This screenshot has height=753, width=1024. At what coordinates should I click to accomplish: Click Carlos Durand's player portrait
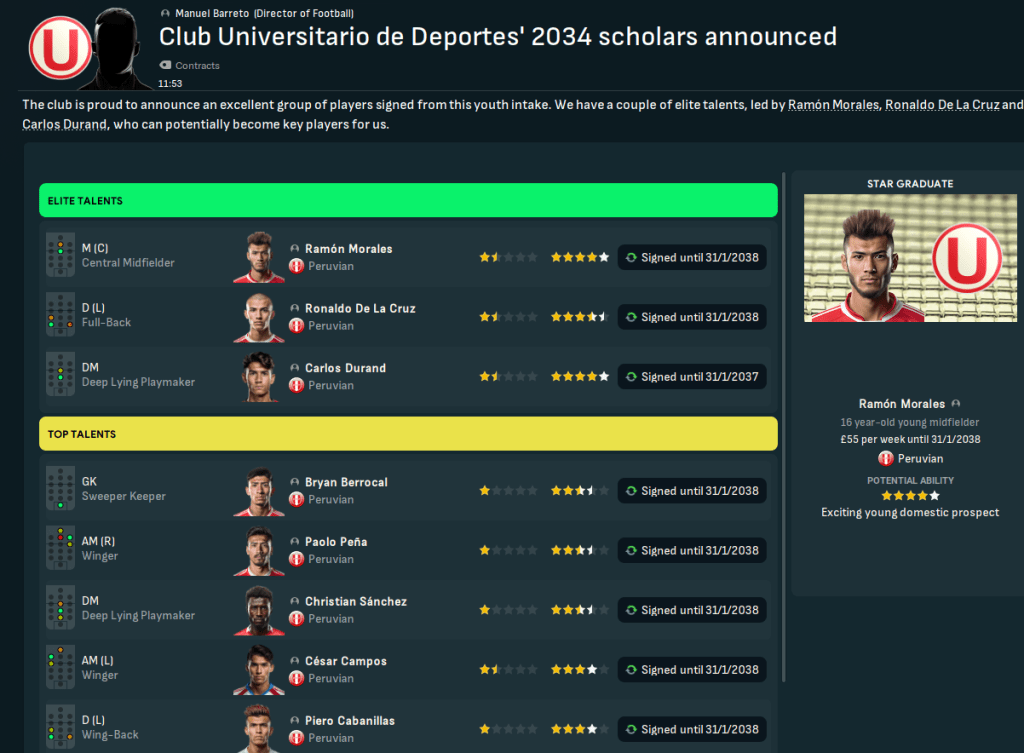point(259,377)
